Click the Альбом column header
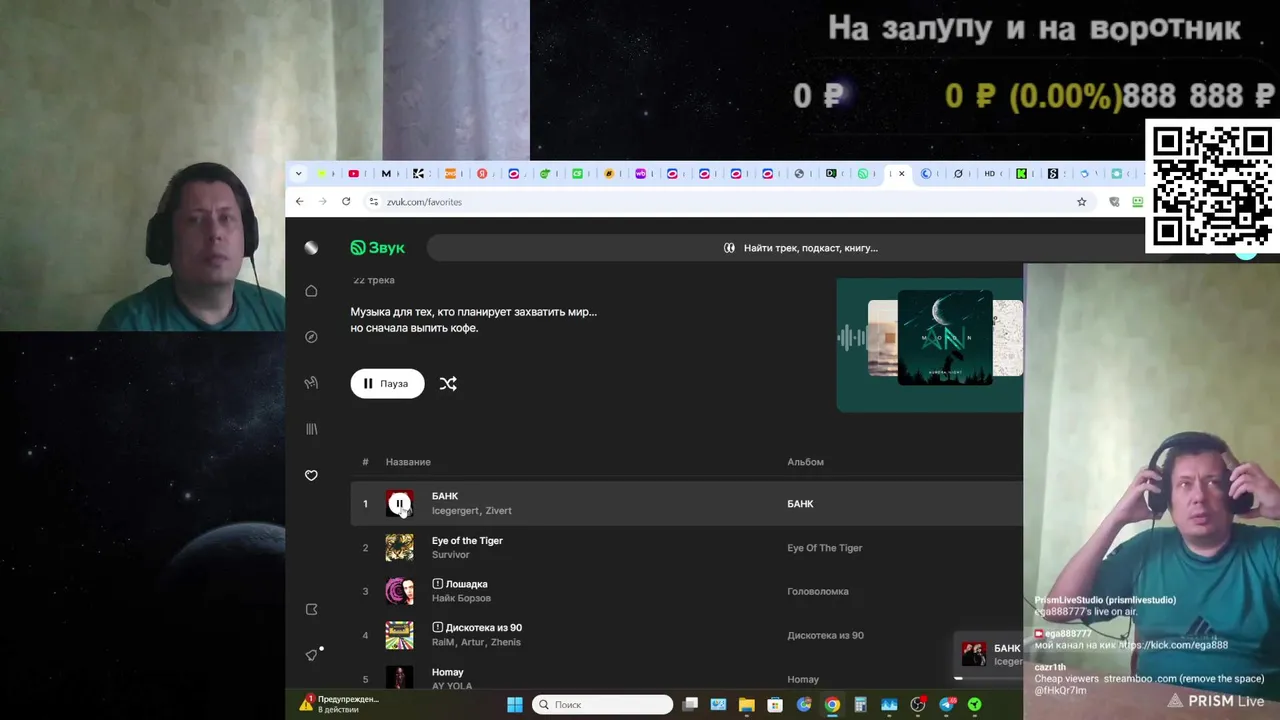The width and height of the screenshot is (1280, 720). (805, 462)
